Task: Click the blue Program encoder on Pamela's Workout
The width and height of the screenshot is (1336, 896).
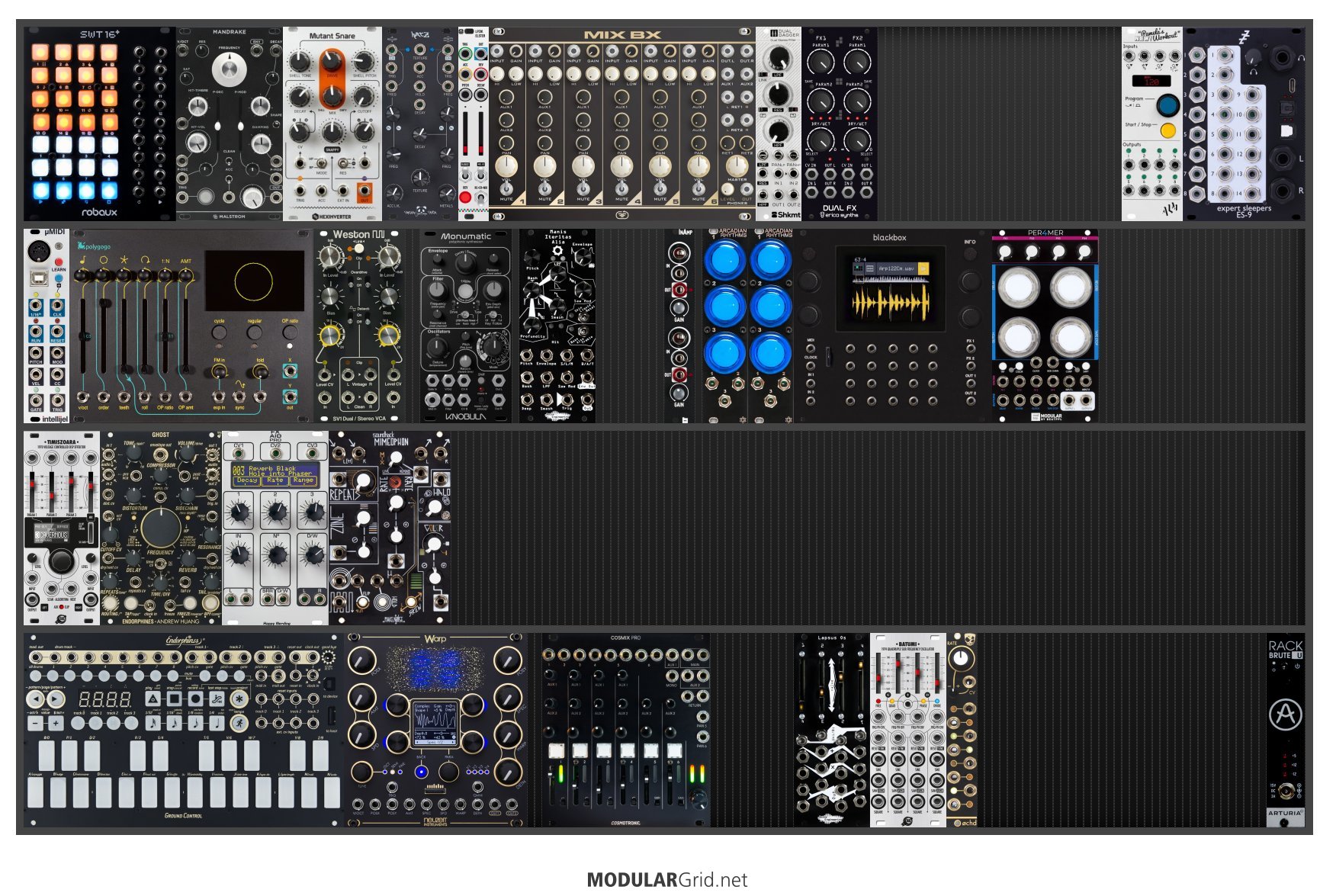Action: [1167, 104]
